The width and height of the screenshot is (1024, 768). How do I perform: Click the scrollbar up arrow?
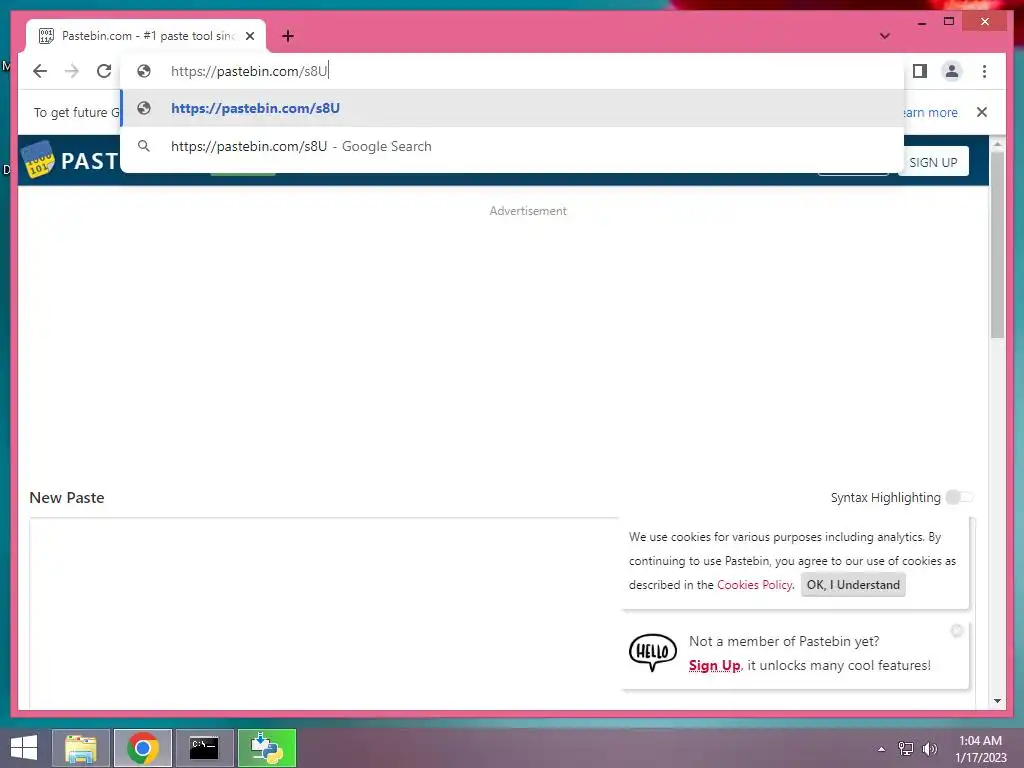click(x=997, y=144)
